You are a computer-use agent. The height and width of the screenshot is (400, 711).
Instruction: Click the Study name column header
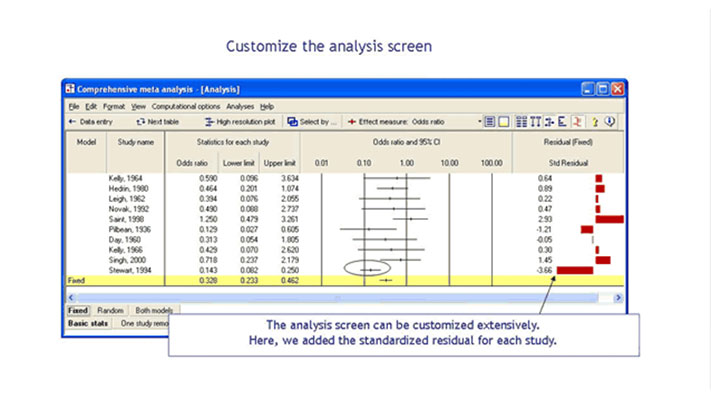click(136, 142)
